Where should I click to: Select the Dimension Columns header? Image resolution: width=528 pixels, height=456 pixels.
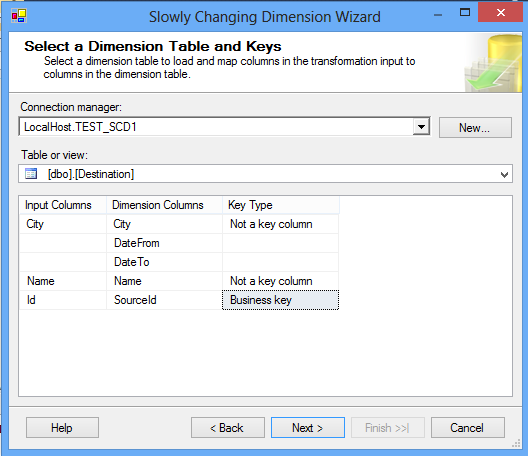click(165, 205)
